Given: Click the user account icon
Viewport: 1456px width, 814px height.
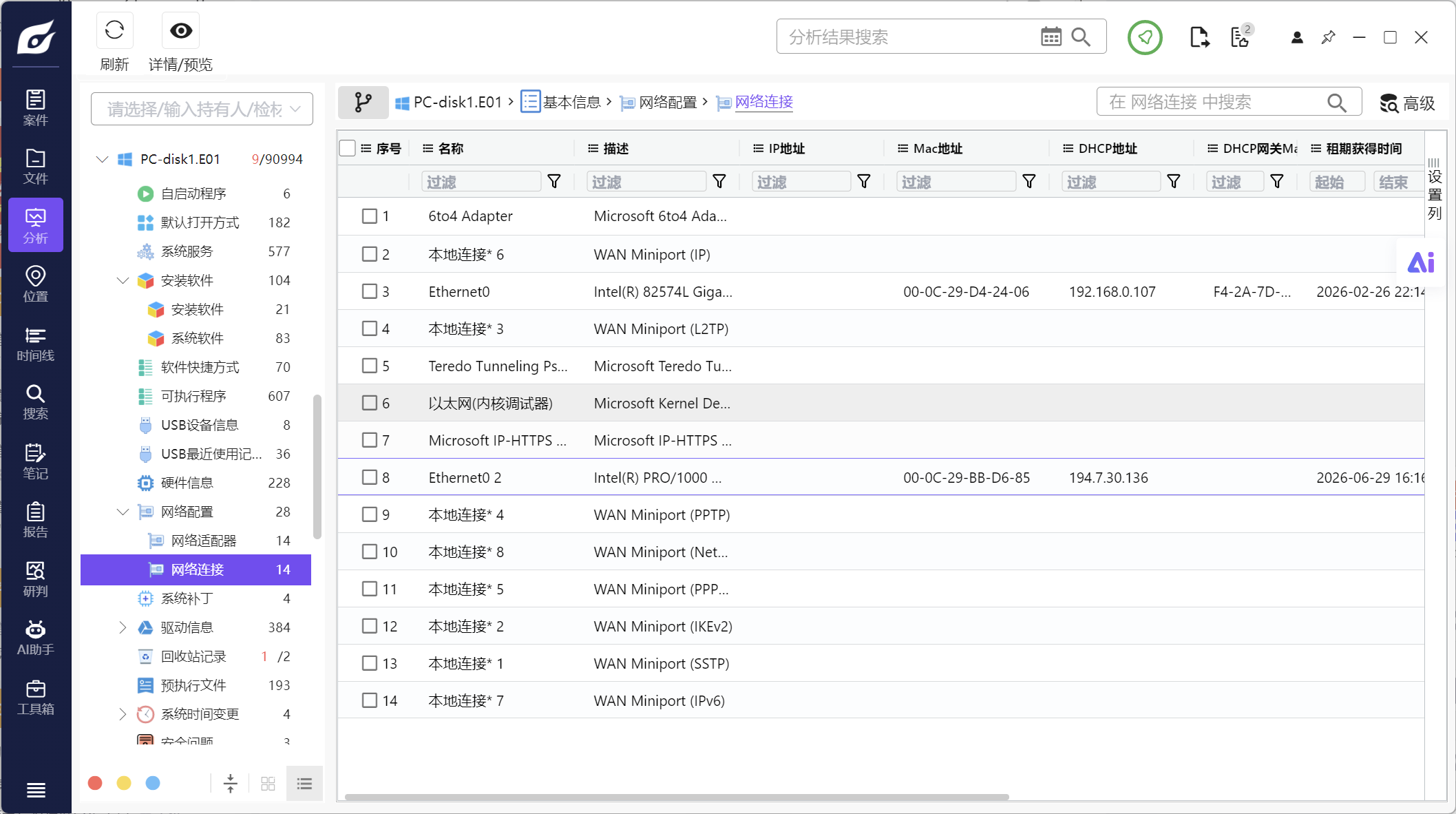Looking at the screenshot, I should [1297, 37].
